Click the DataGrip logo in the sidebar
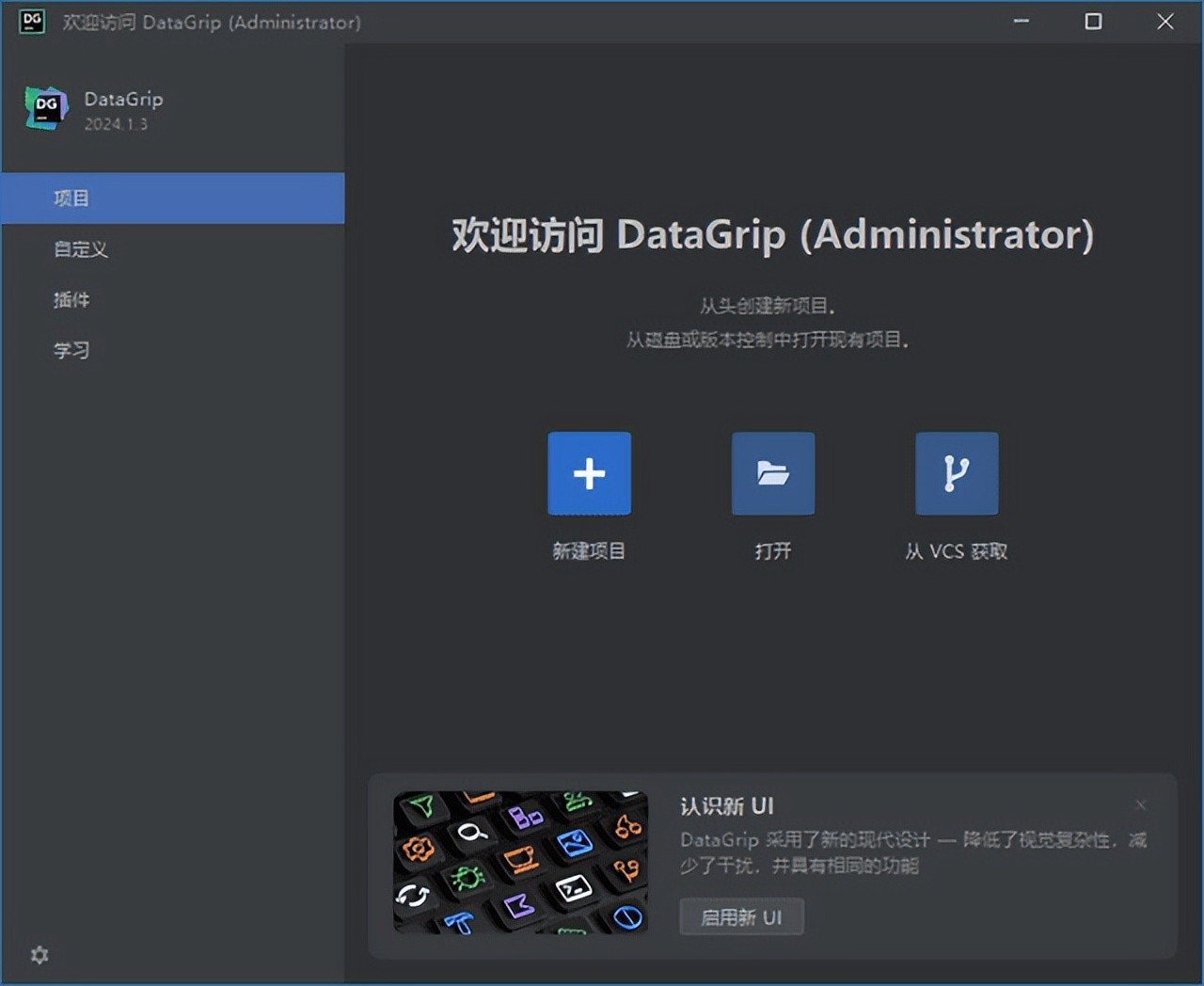This screenshot has height=986, width=1204. pos(46,109)
